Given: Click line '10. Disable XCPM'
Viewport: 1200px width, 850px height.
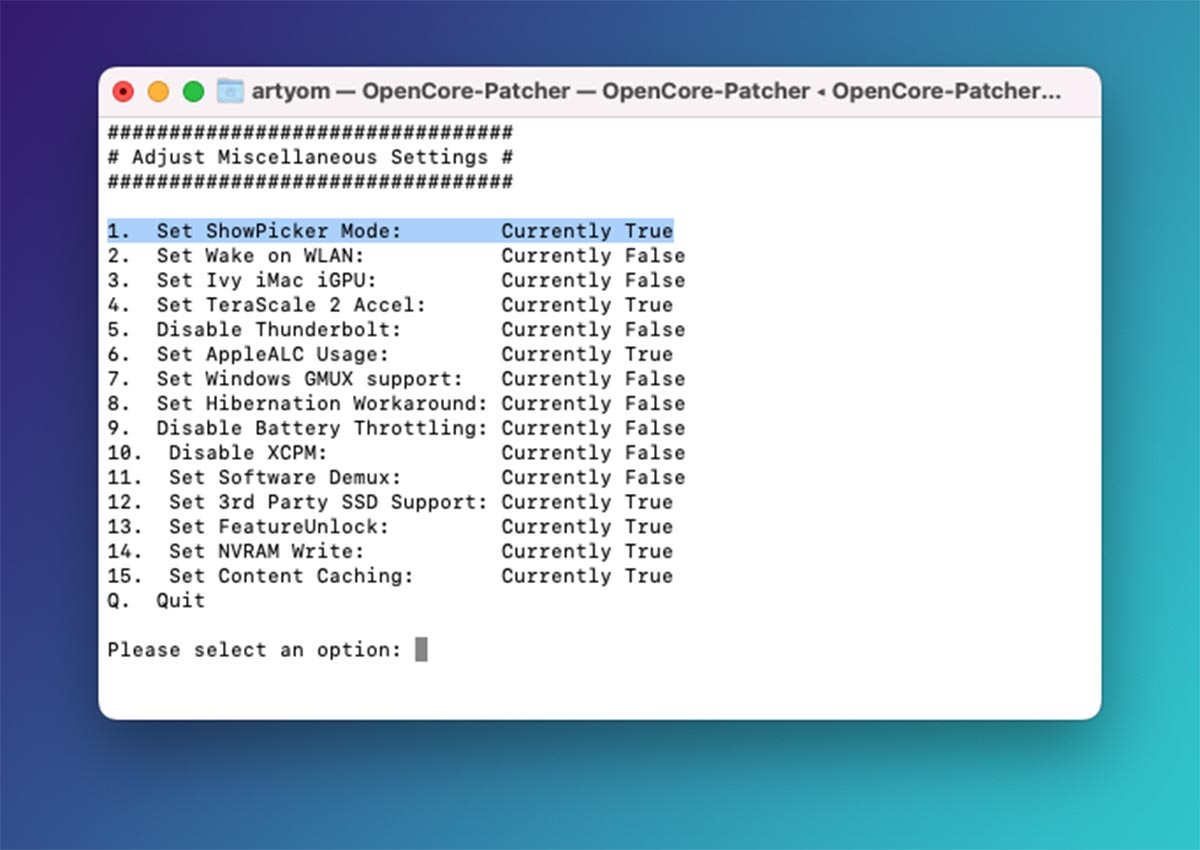Looking at the screenshot, I should click(396, 452).
